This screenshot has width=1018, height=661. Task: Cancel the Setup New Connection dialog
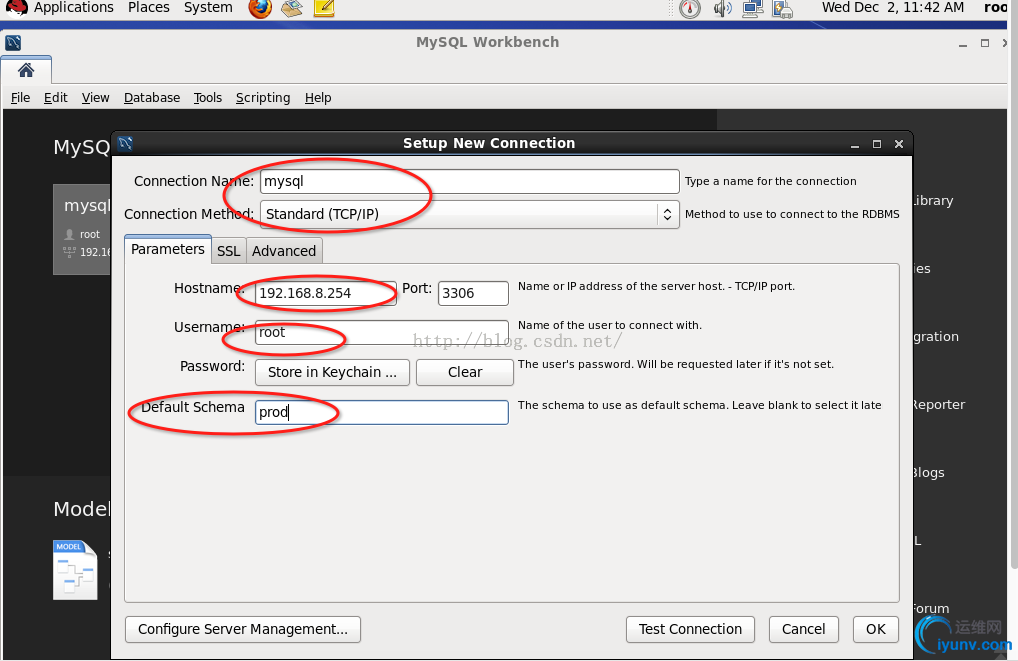804,629
